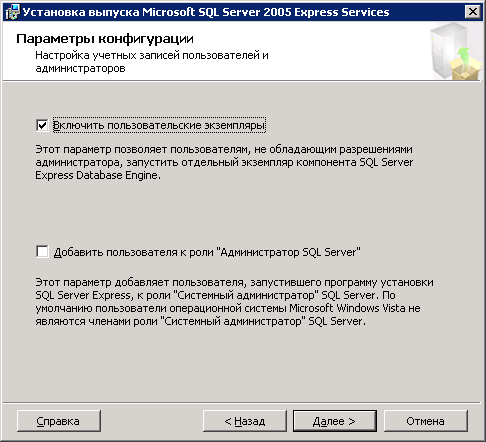
Task: Click the installer icon in the title bar
Action: click(x=13, y=12)
